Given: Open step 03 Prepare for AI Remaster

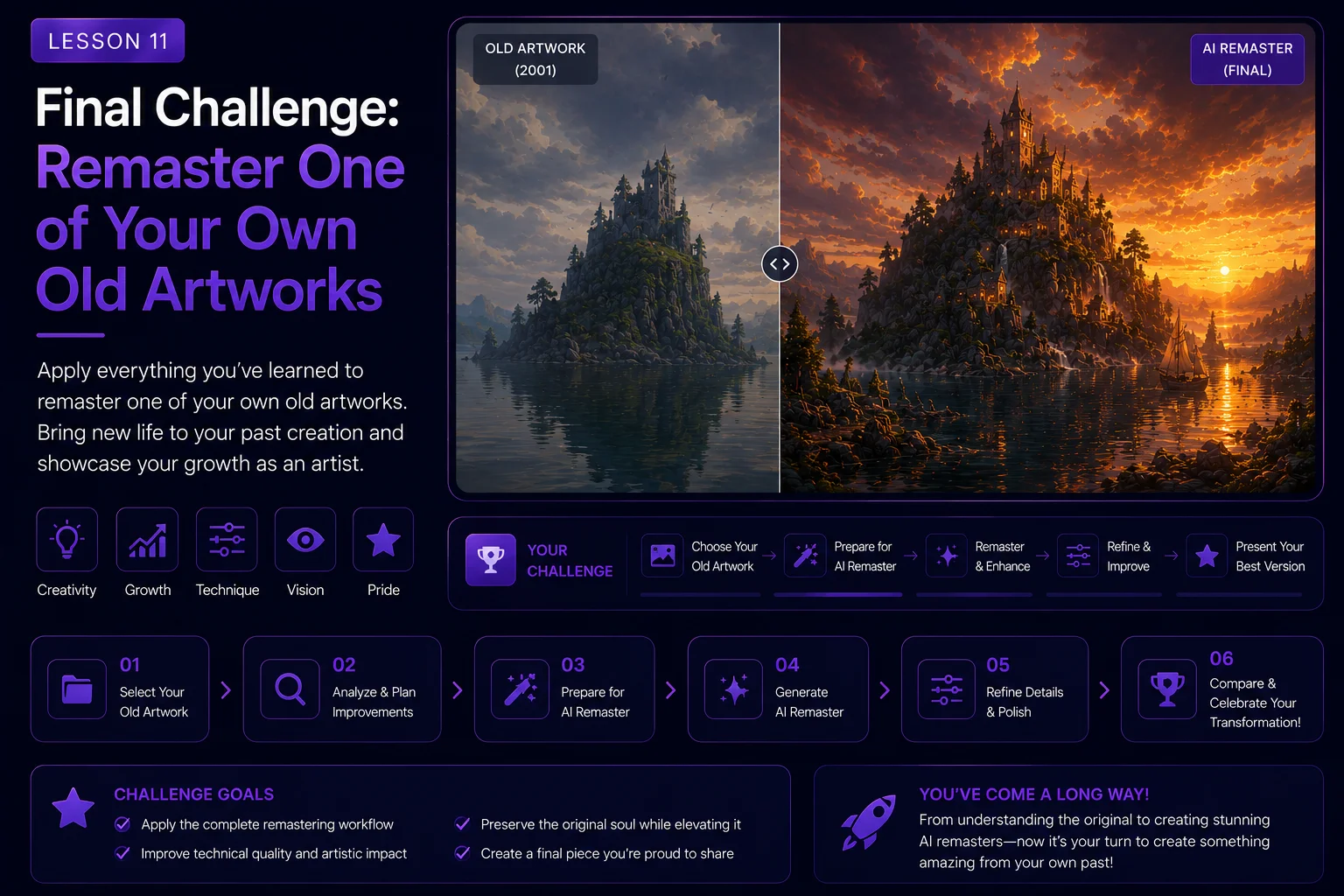Looking at the screenshot, I should point(564,689).
